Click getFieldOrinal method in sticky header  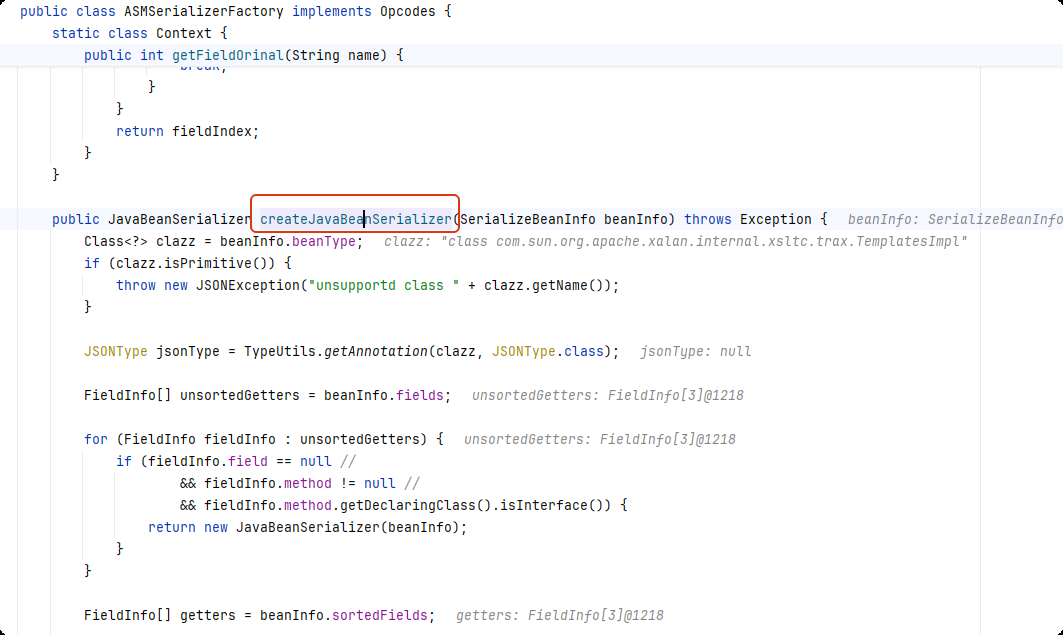(228, 55)
